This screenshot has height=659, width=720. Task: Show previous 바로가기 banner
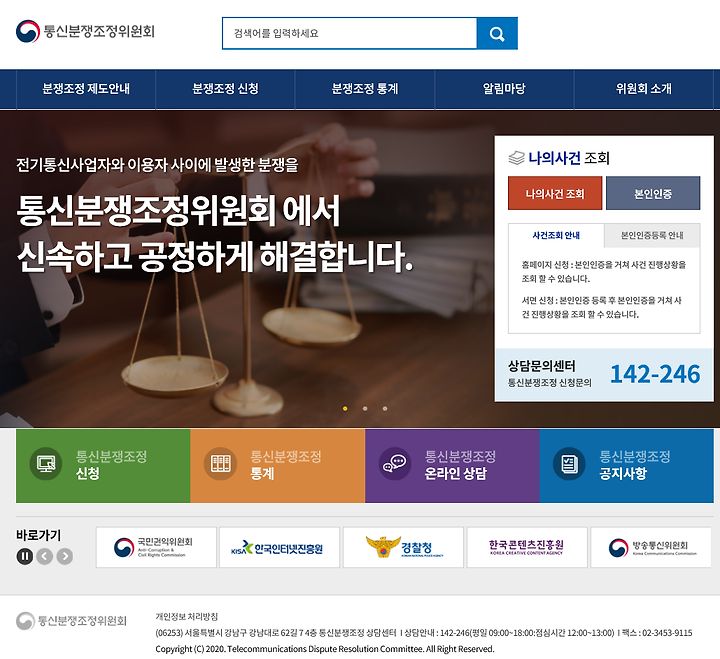(x=45, y=556)
